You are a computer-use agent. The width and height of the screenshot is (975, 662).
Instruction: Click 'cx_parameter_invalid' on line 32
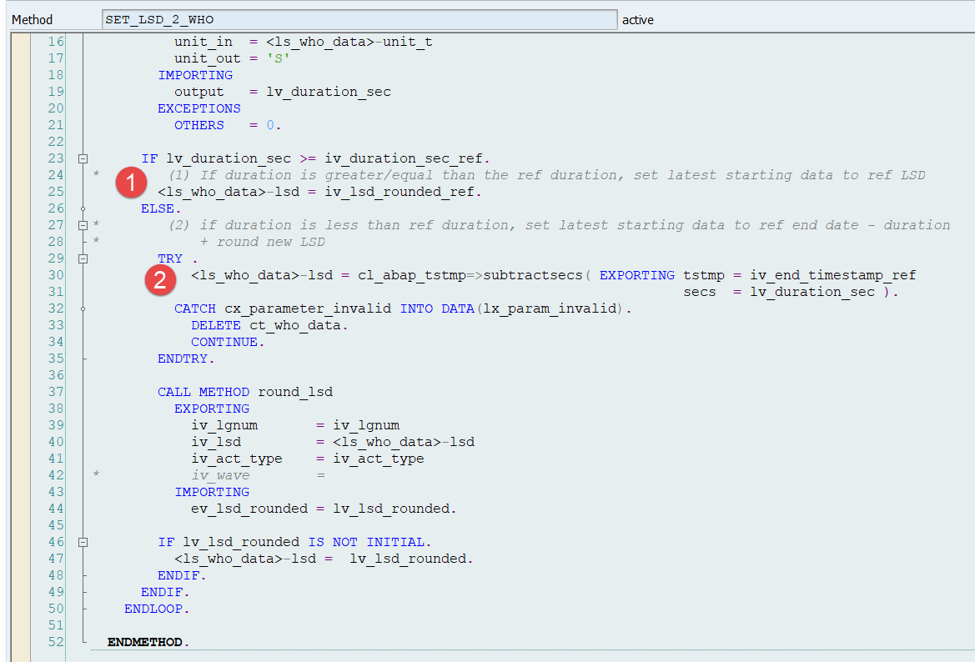[308, 309]
